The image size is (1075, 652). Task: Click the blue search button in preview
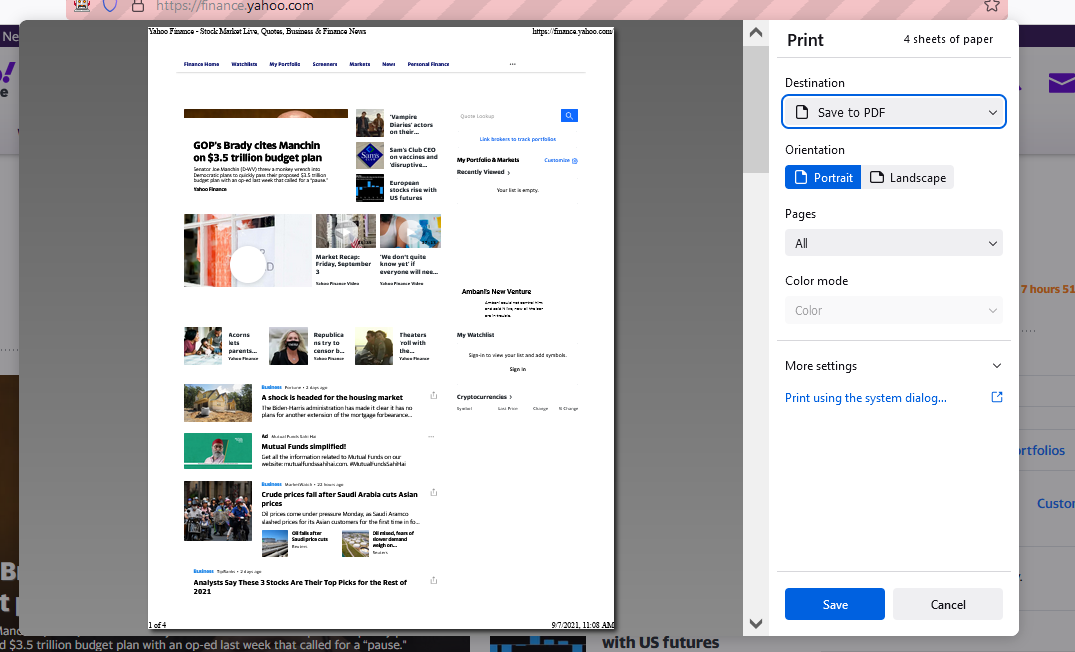tap(569, 116)
